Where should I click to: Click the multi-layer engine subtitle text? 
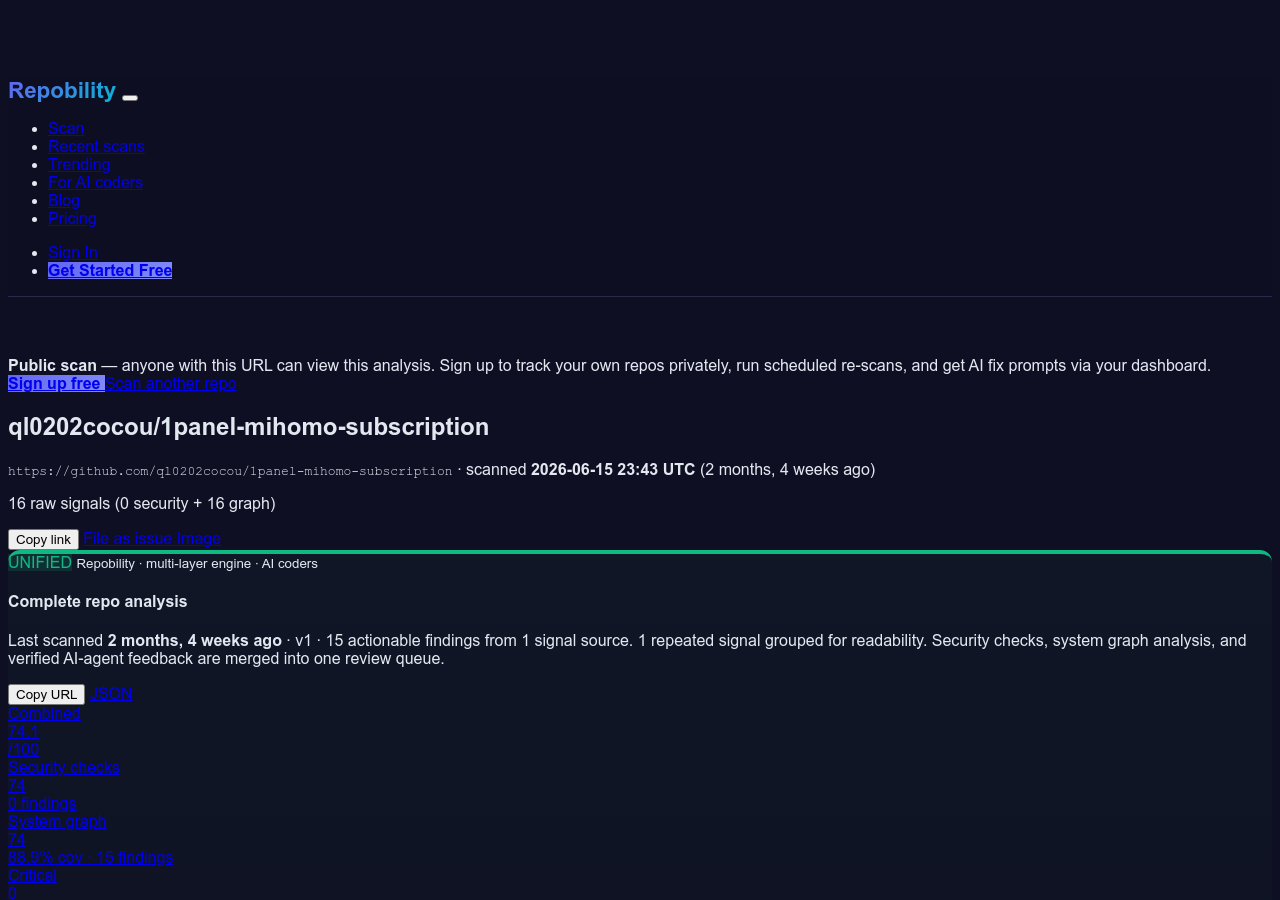point(197,563)
